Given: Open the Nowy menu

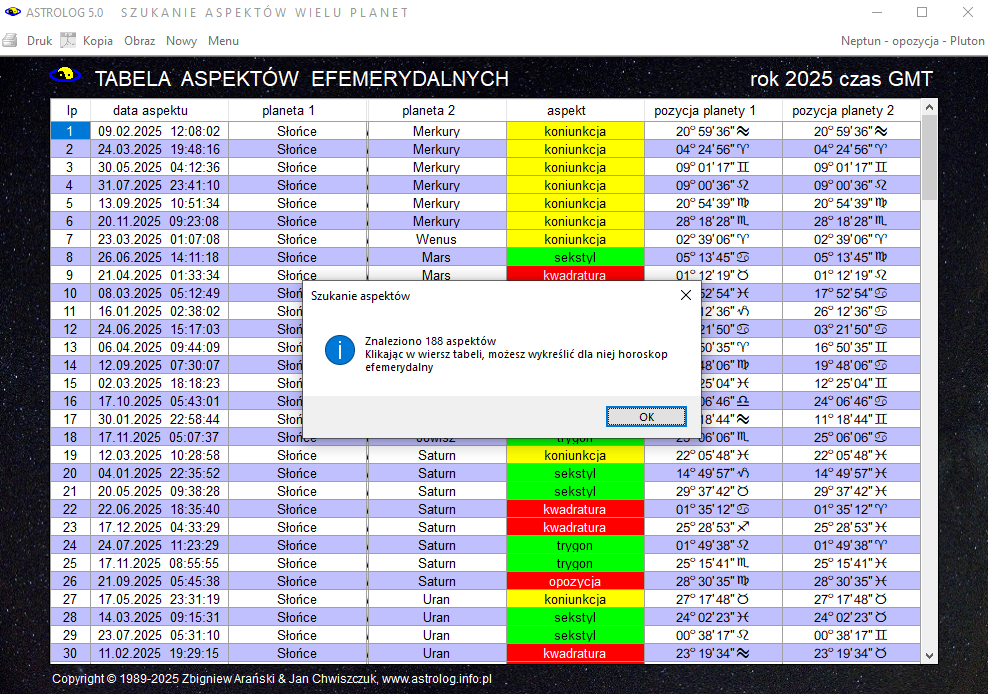Looking at the screenshot, I should coord(181,41).
